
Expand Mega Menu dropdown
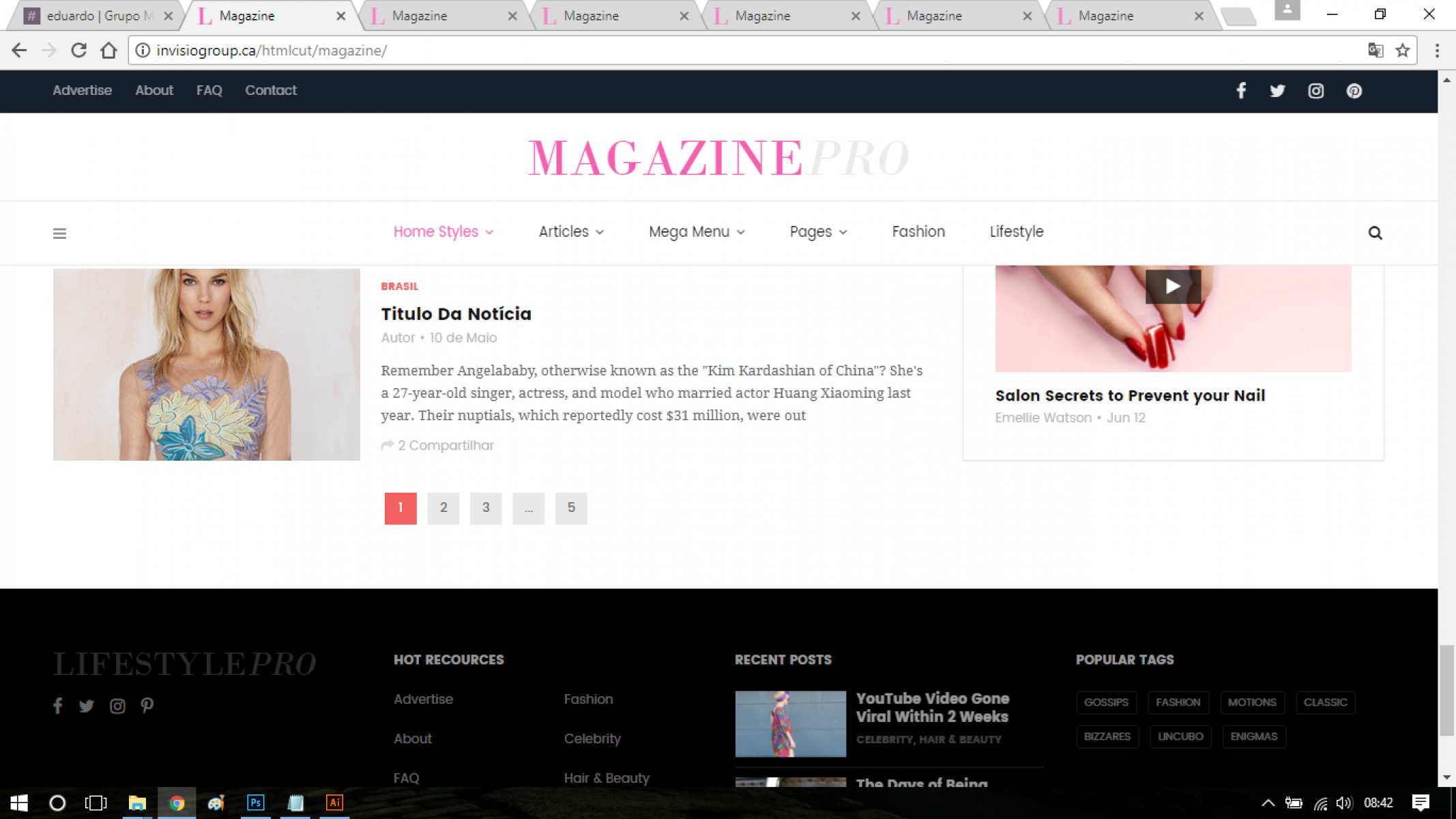click(x=697, y=232)
